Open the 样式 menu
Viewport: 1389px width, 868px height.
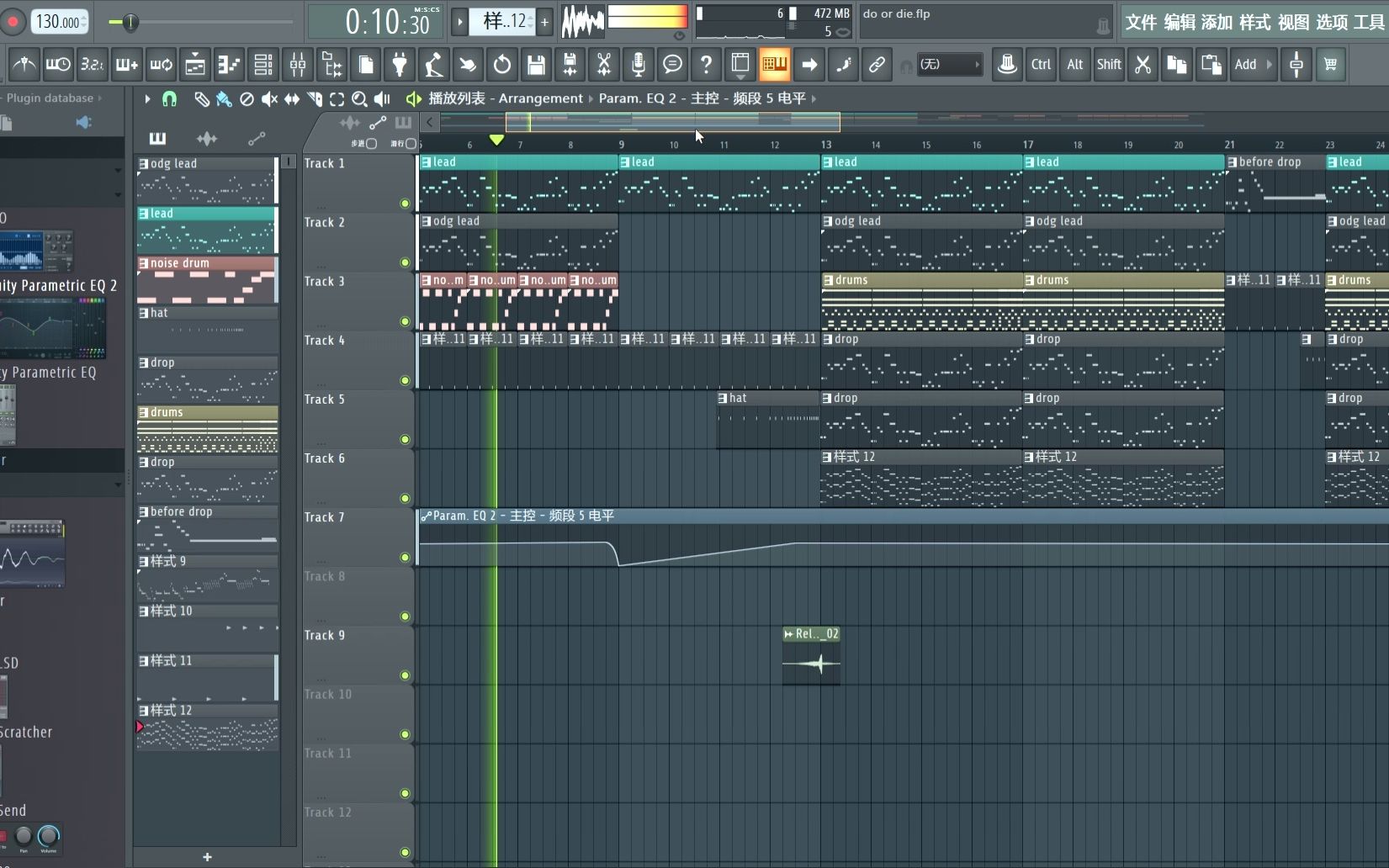point(1254,23)
